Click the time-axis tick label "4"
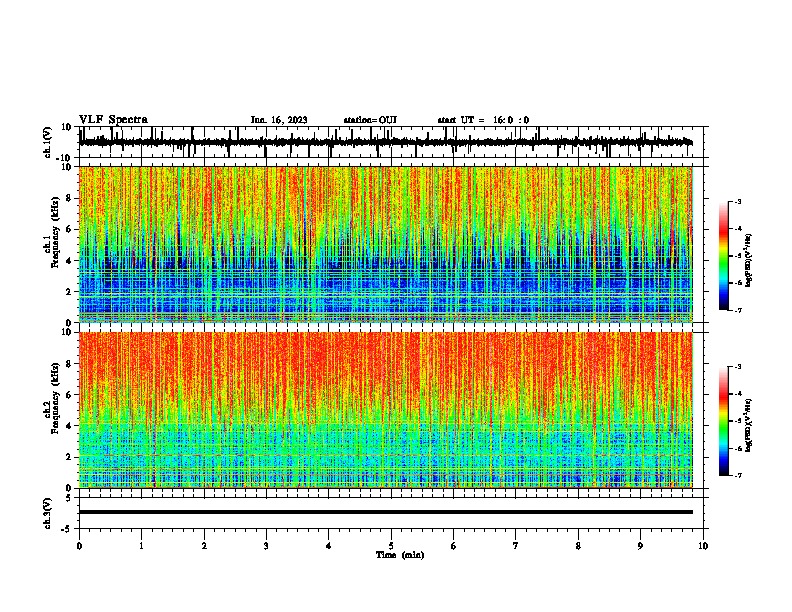792x612 pixels. coord(329,546)
